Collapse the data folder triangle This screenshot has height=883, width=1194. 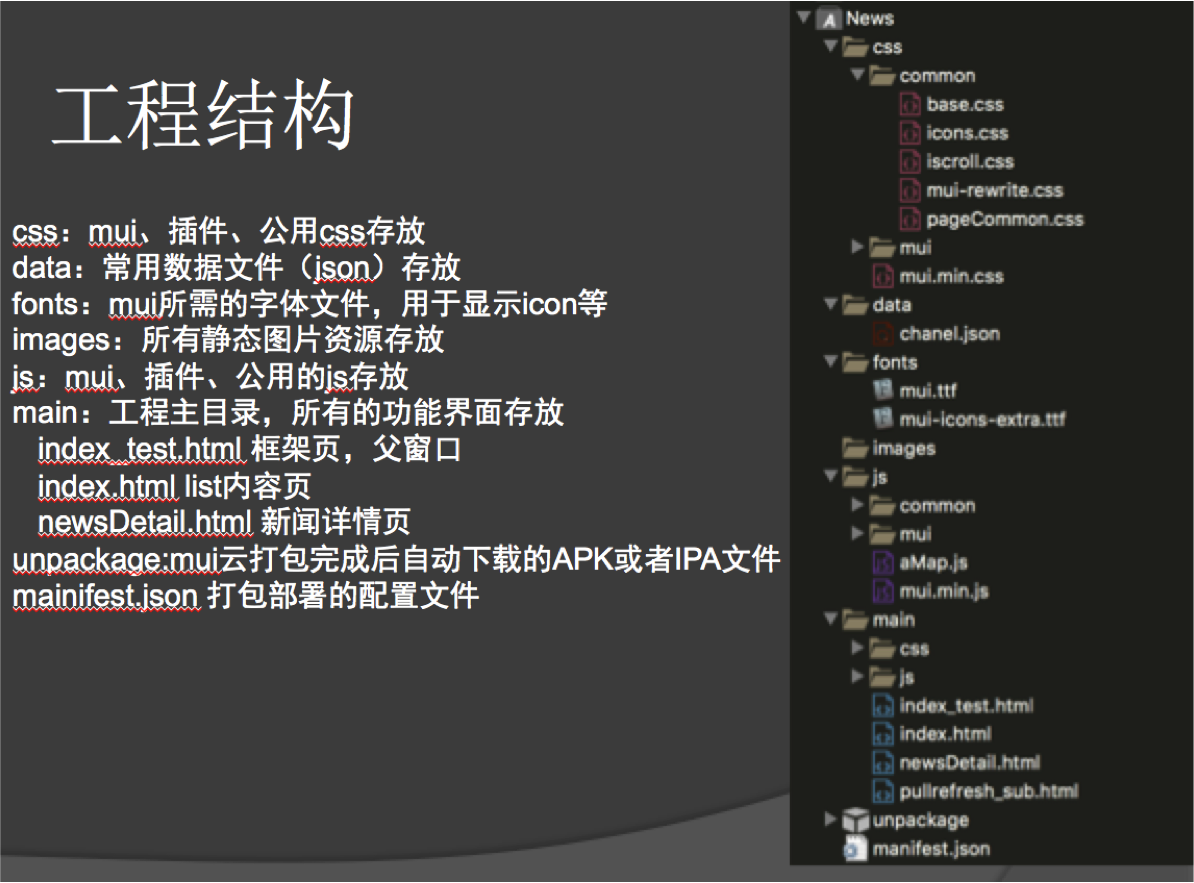(x=830, y=305)
